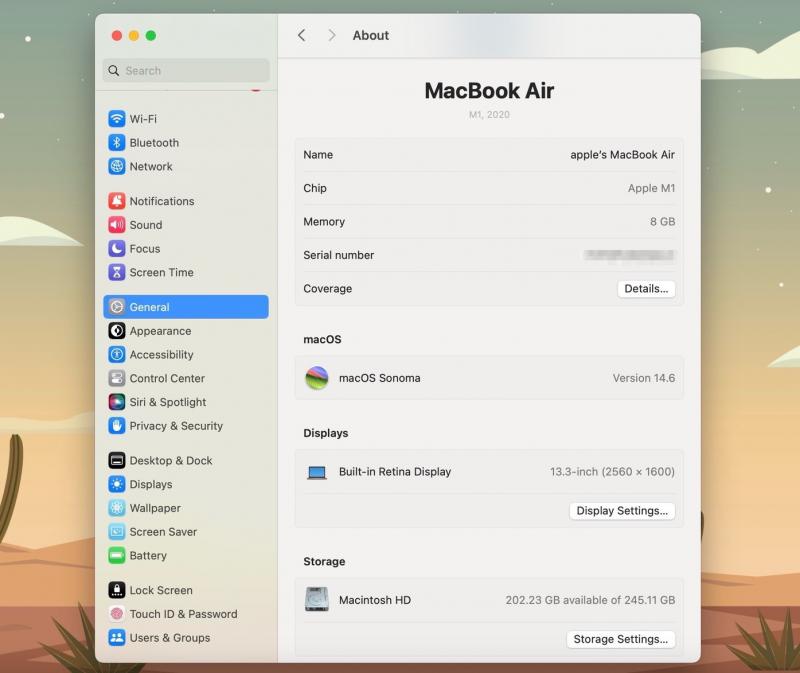800x673 pixels.
Task: Open the Displays sun icon
Action: pyautogui.click(x=116, y=484)
